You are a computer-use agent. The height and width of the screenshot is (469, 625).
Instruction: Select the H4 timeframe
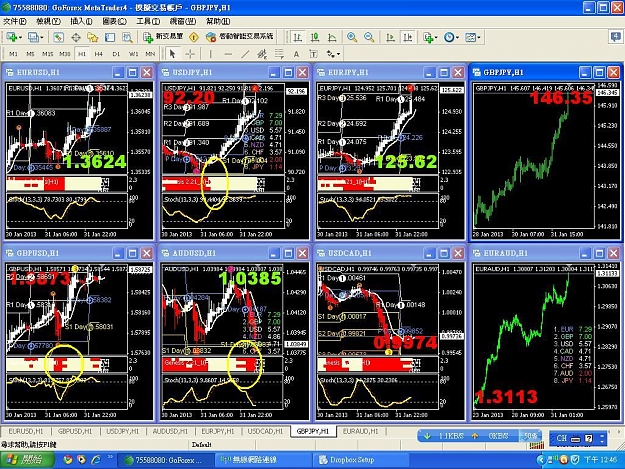pos(99,54)
